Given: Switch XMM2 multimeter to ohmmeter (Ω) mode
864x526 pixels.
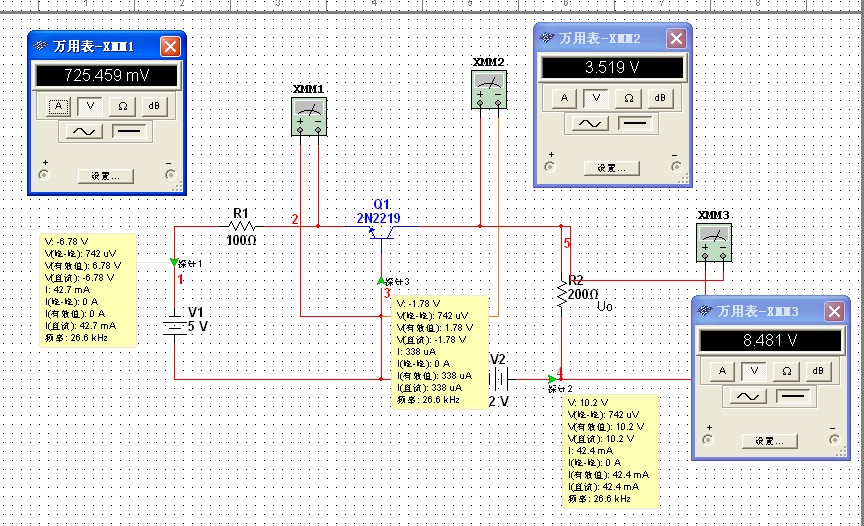Looking at the screenshot, I should click(x=628, y=97).
